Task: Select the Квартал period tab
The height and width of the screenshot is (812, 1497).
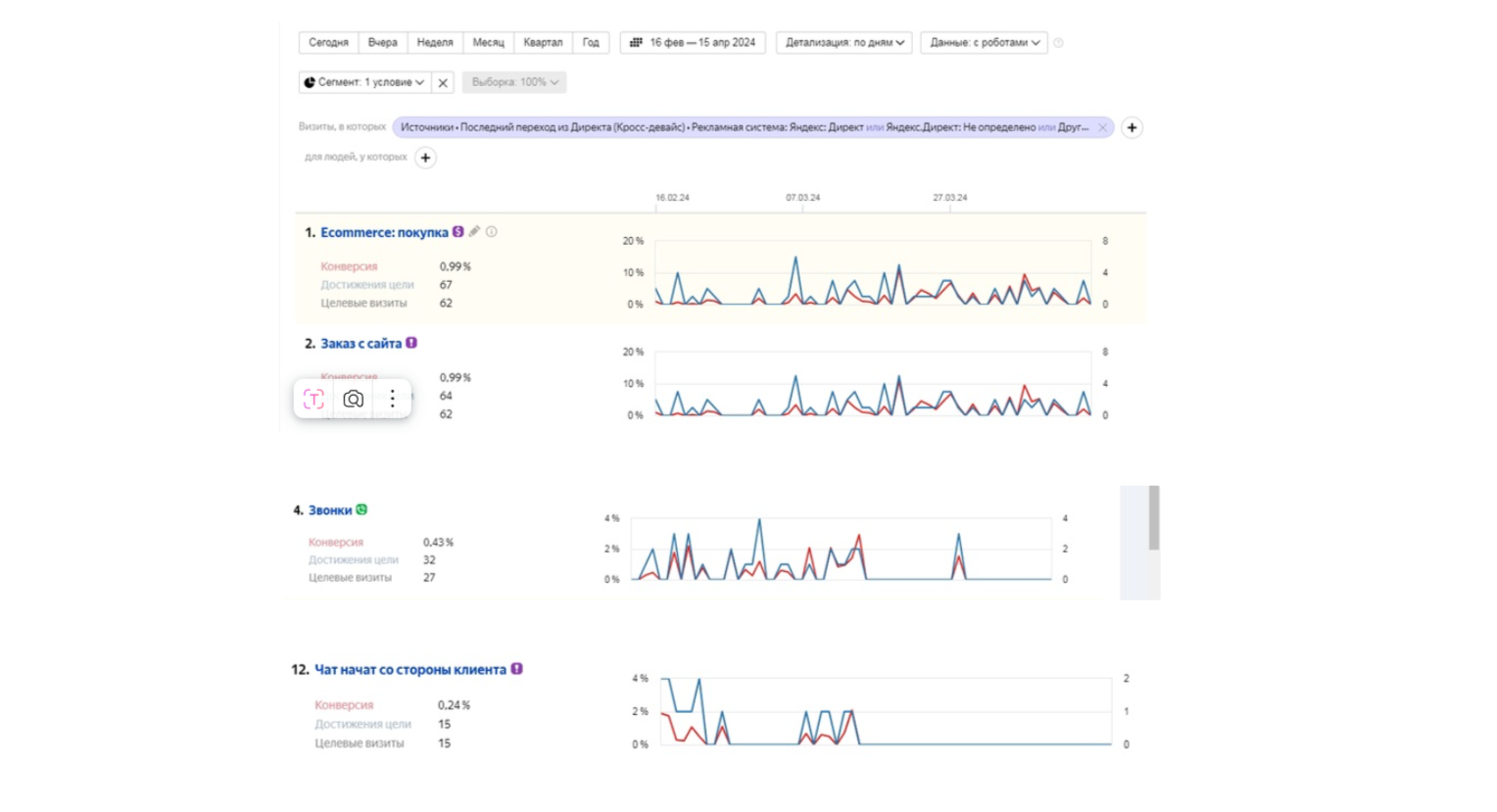Action: (x=543, y=43)
